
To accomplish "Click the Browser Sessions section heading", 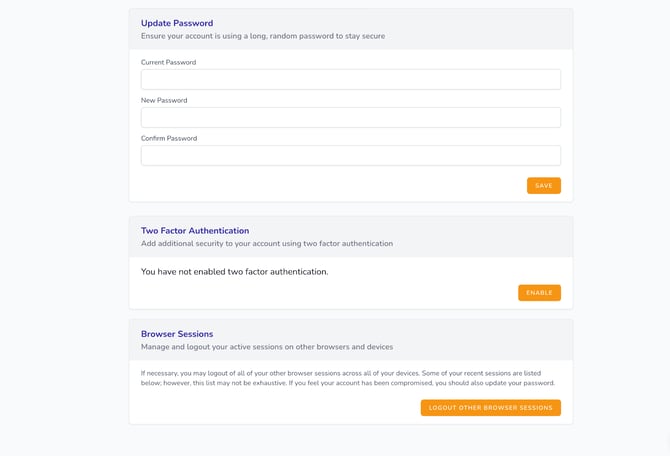I will point(177,334).
